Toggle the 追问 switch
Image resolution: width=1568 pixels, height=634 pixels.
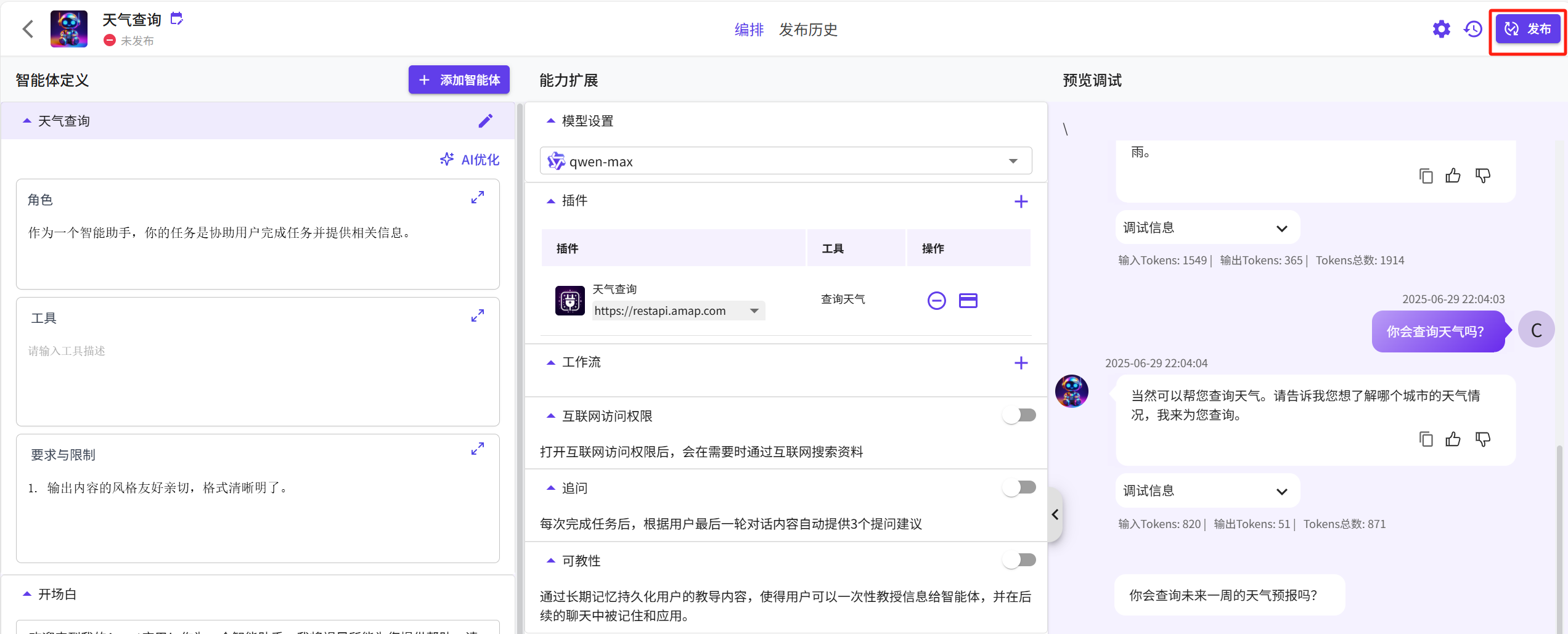click(1019, 487)
